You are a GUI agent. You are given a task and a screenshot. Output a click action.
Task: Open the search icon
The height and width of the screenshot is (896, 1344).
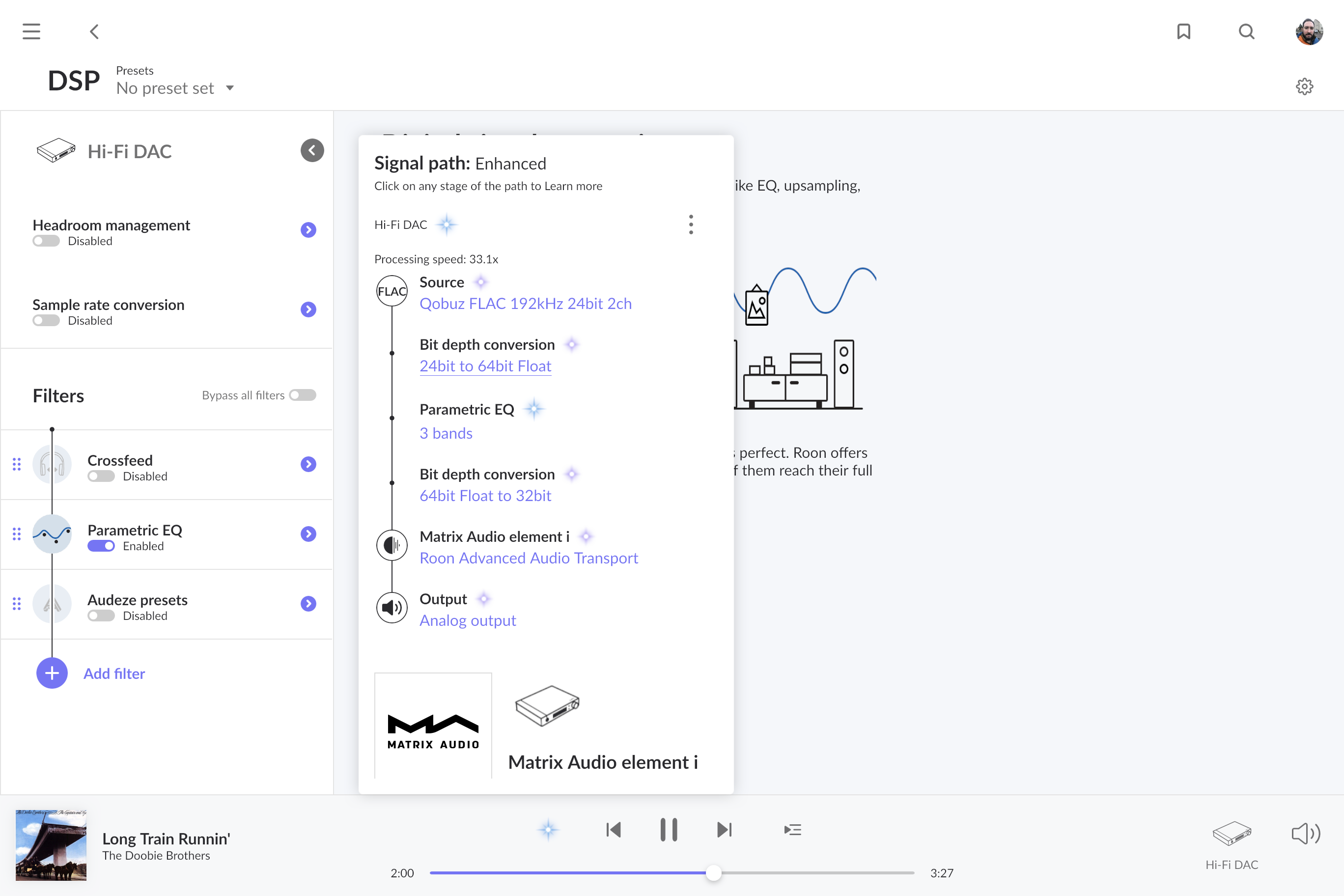click(1246, 31)
